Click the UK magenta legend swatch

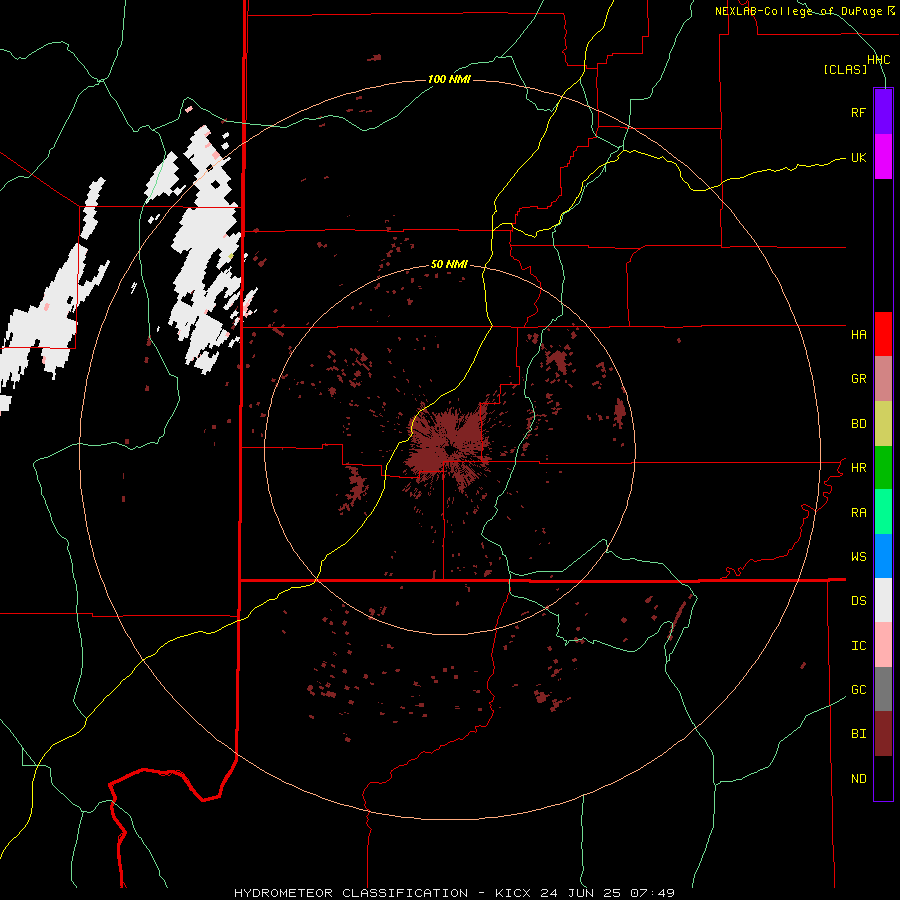(883, 157)
